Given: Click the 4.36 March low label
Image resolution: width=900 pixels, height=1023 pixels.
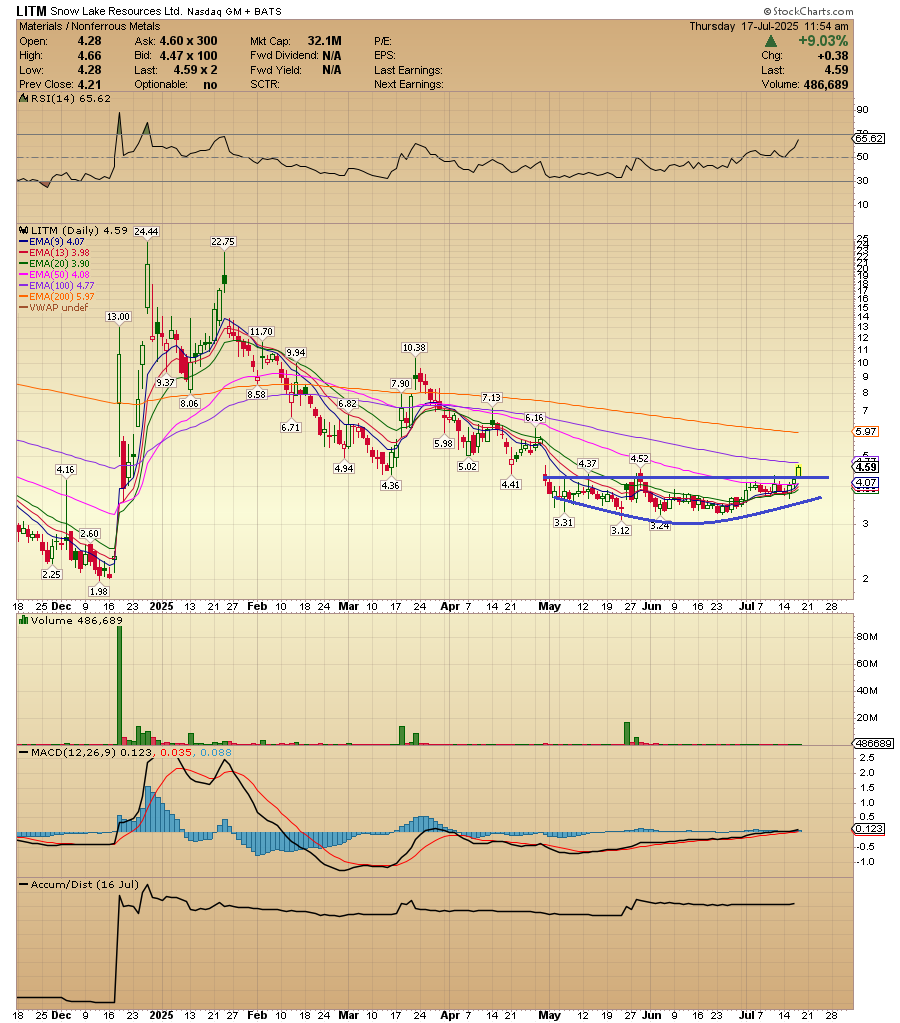Looking at the screenshot, I should pyautogui.click(x=390, y=485).
